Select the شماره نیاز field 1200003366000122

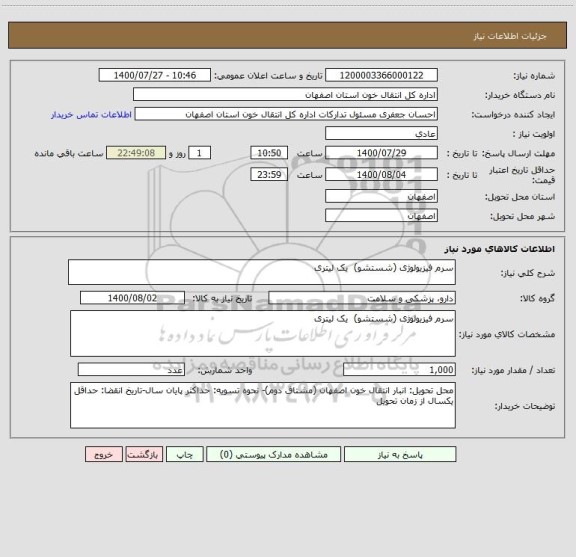click(x=381, y=75)
